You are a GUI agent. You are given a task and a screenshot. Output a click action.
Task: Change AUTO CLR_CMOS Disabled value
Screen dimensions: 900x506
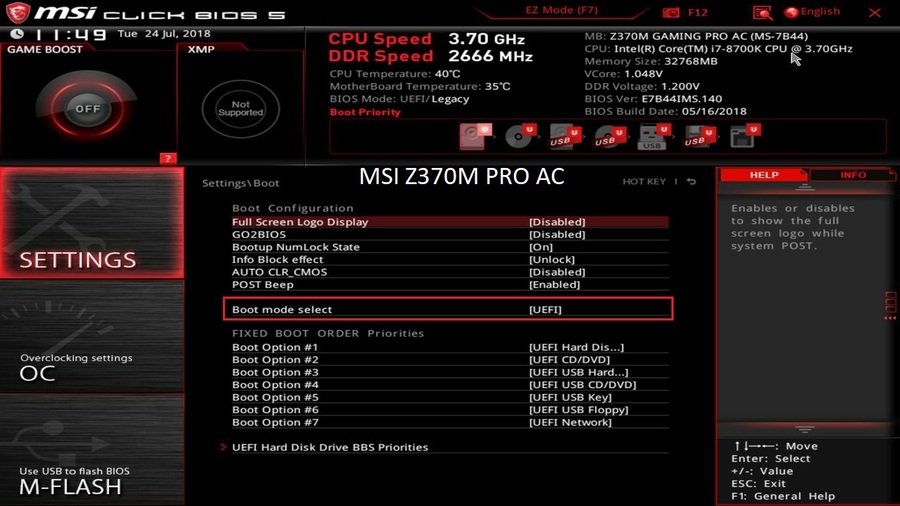coord(557,273)
